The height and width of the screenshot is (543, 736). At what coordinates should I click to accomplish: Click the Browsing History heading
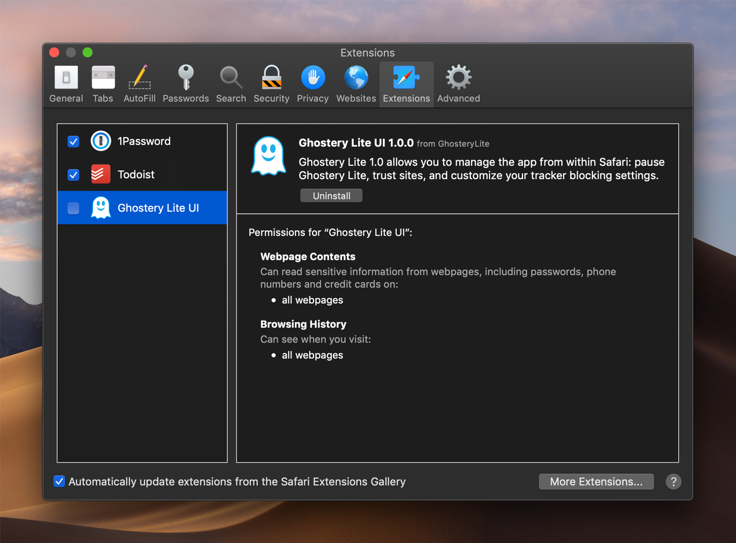click(x=303, y=324)
